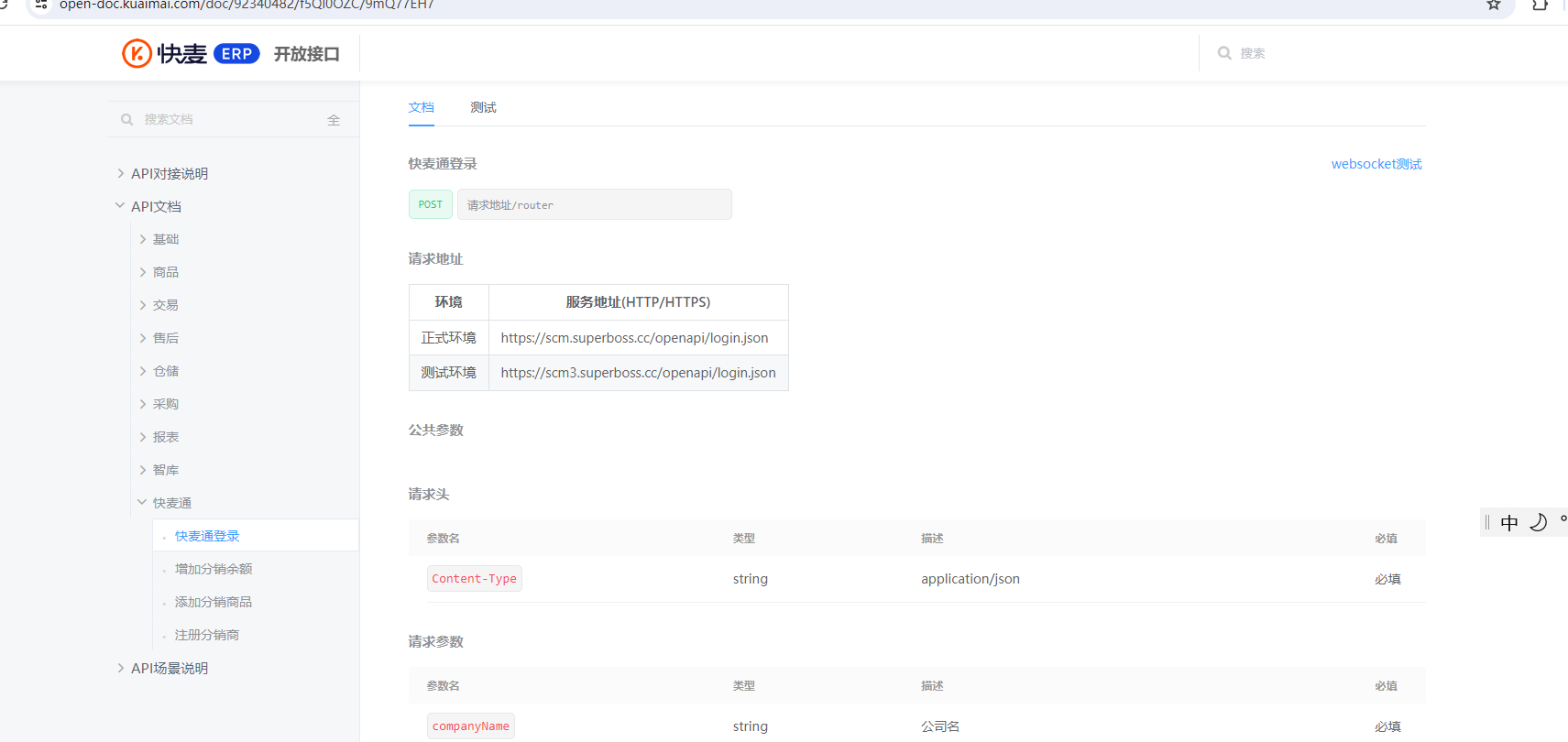Select the scm3.superboss.cc login URL cell
This screenshot has height=742, width=1568.
click(639, 373)
